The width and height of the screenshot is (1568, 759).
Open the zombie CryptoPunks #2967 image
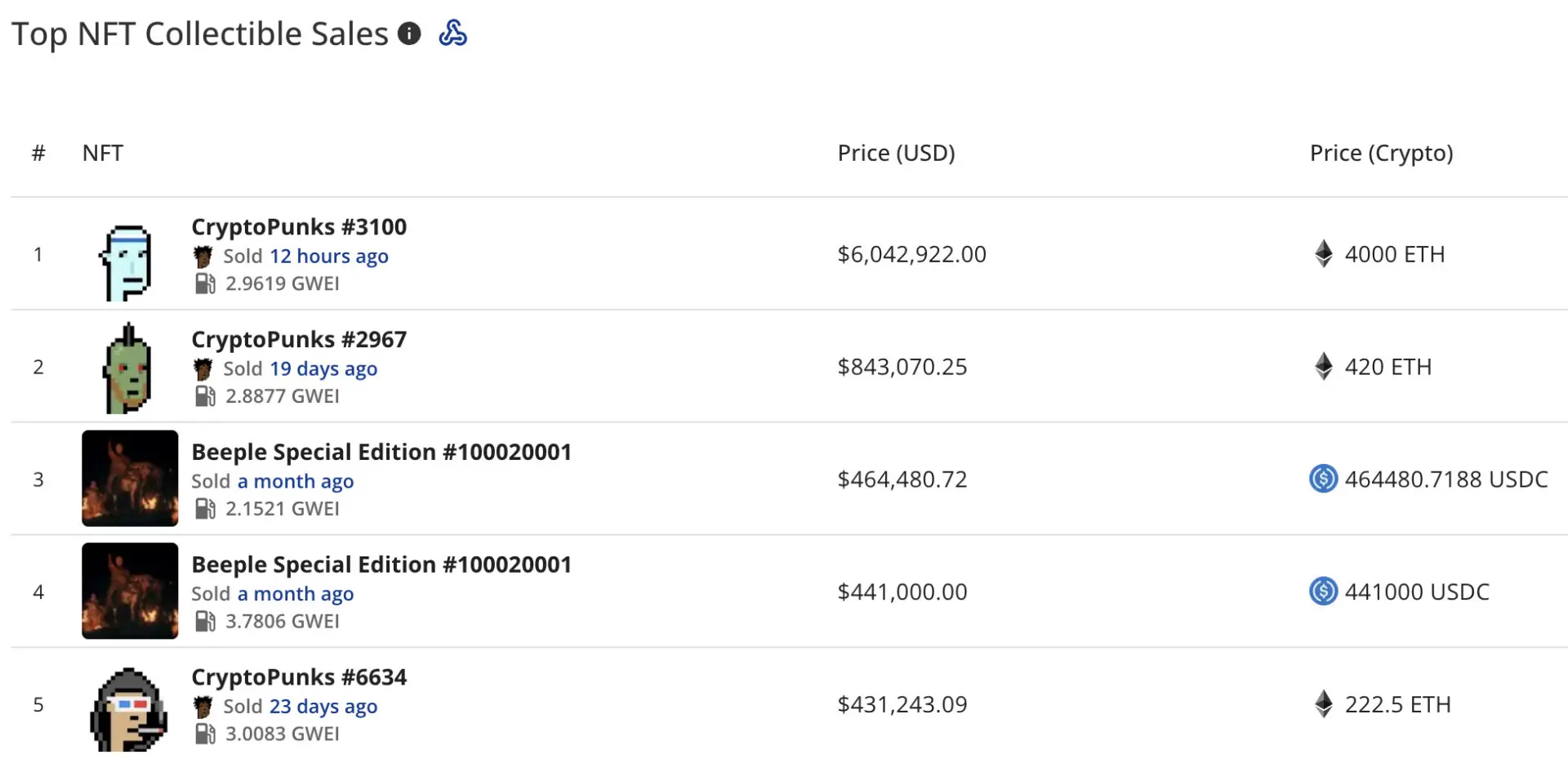tap(127, 368)
